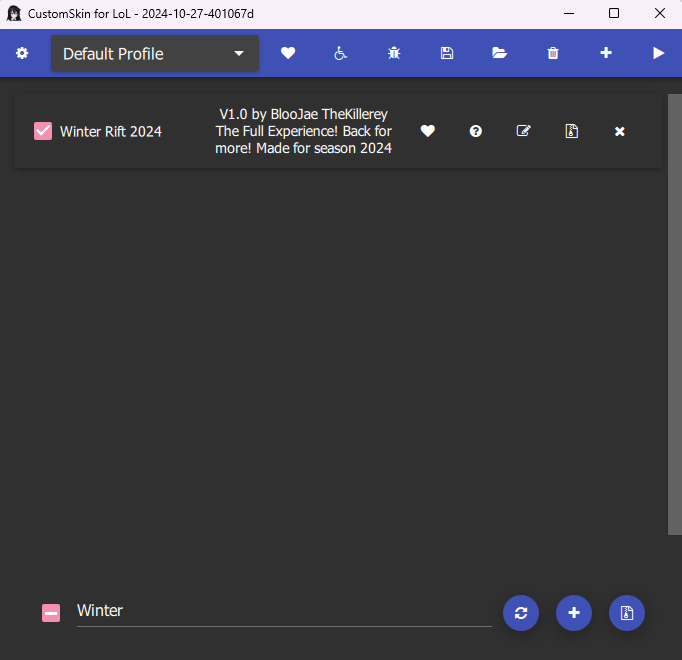Click the open folder icon

[x=500, y=53]
